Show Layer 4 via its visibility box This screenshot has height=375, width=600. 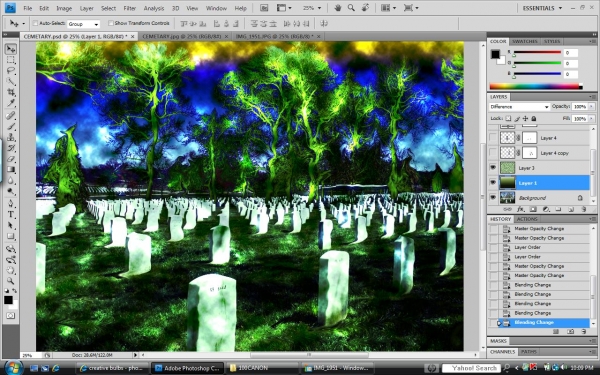point(493,138)
